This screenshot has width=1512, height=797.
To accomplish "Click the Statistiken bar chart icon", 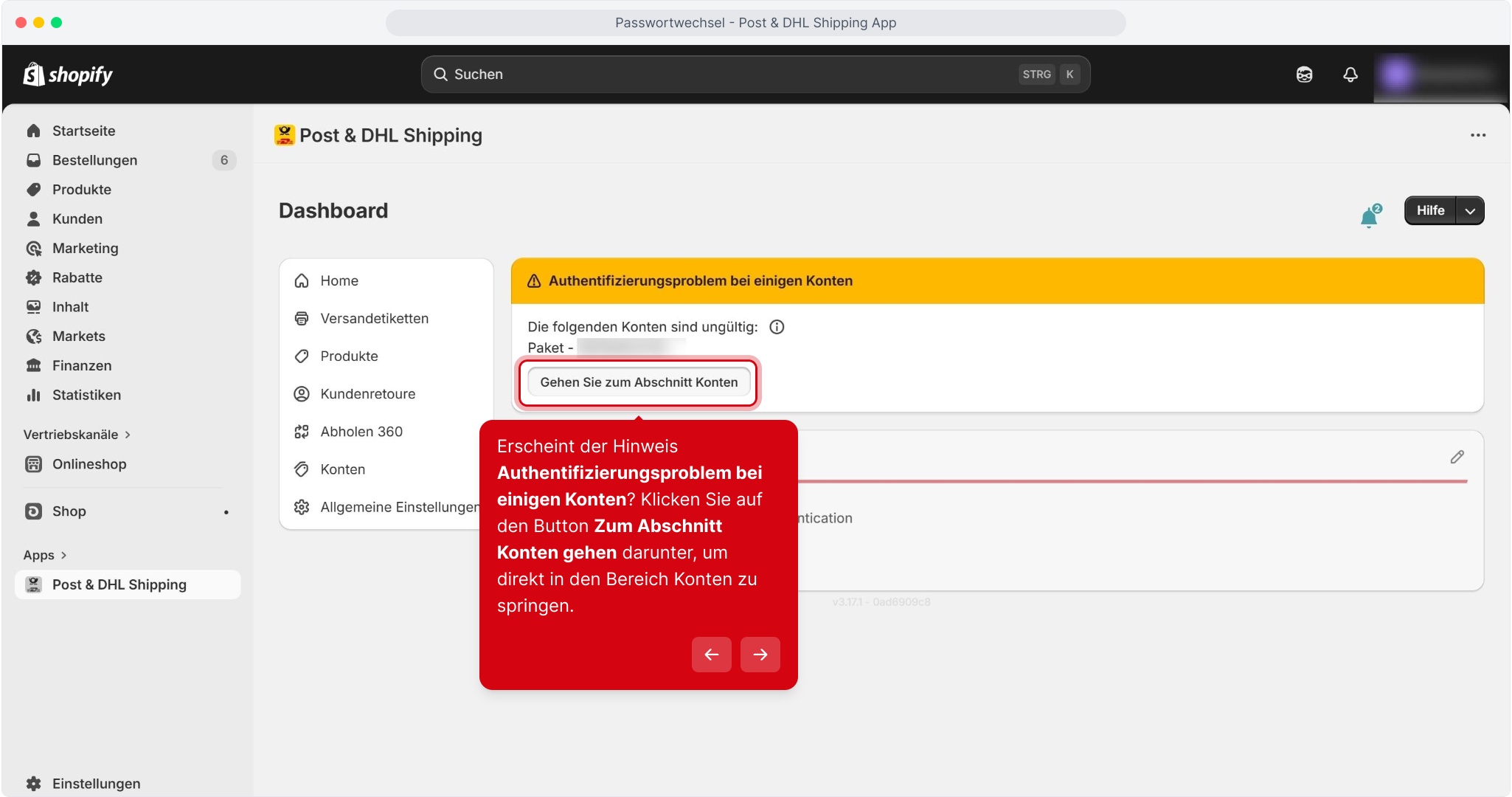I will 33,395.
